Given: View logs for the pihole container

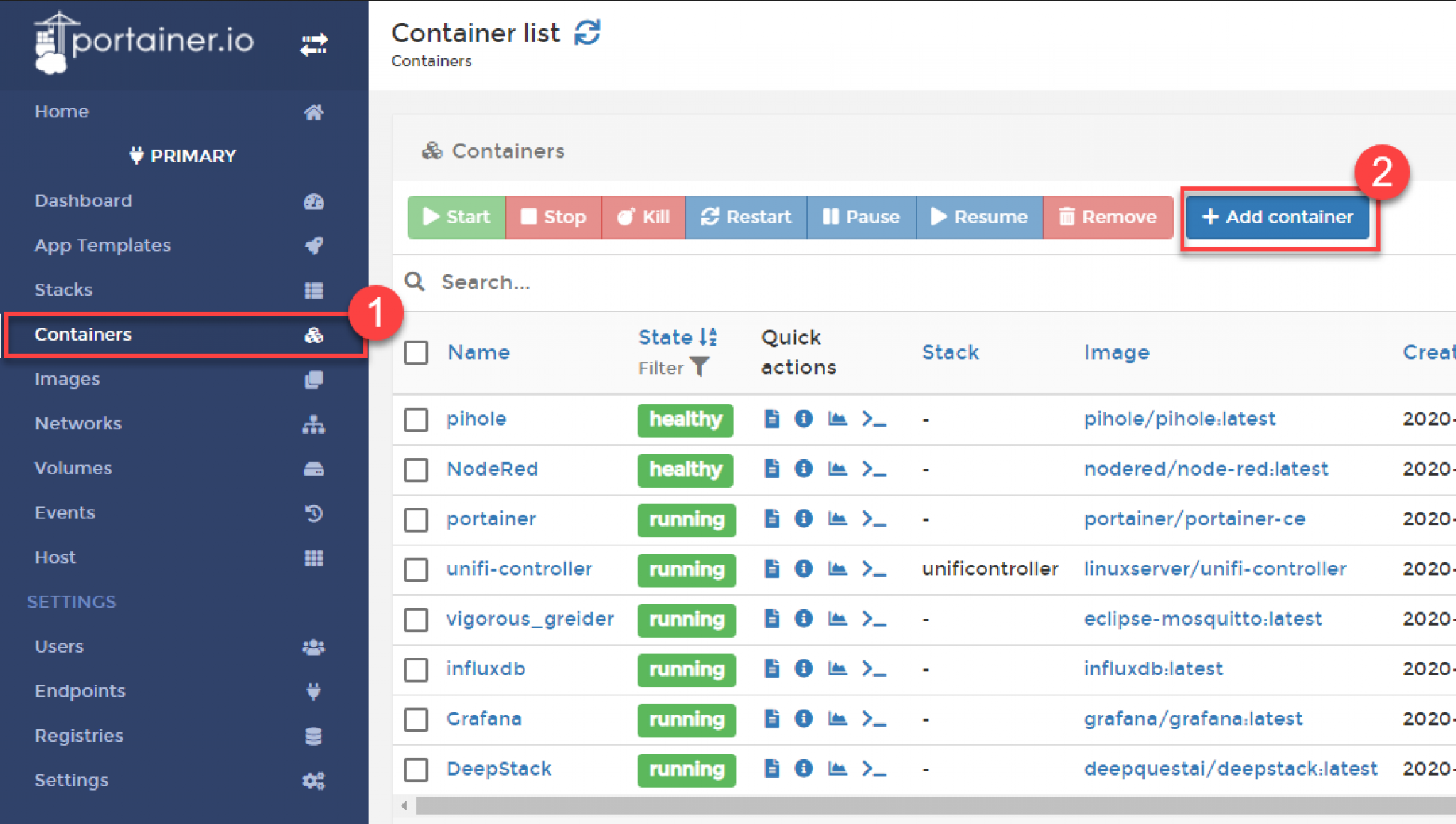Looking at the screenshot, I should click(771, 419).
